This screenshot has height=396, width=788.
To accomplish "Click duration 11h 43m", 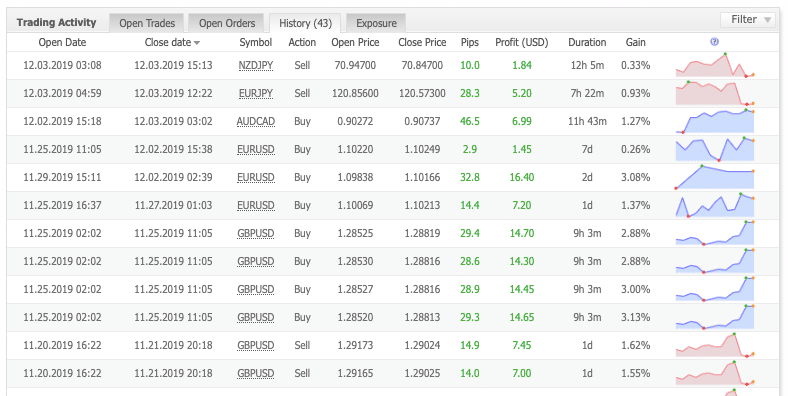I will point(587,122).
